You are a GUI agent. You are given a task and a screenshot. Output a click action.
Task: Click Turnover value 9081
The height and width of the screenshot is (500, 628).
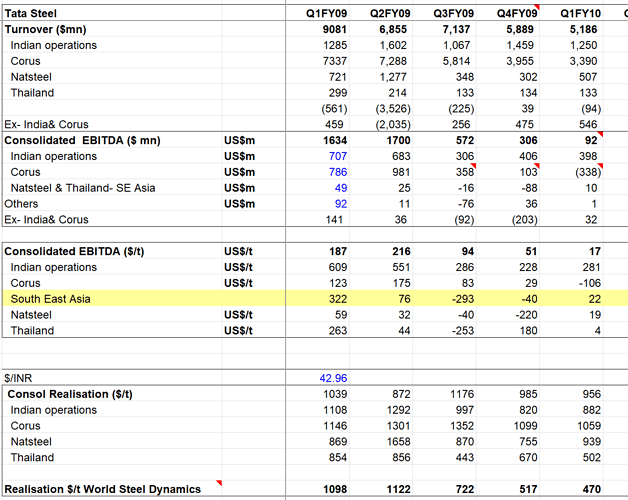point(335,29)
